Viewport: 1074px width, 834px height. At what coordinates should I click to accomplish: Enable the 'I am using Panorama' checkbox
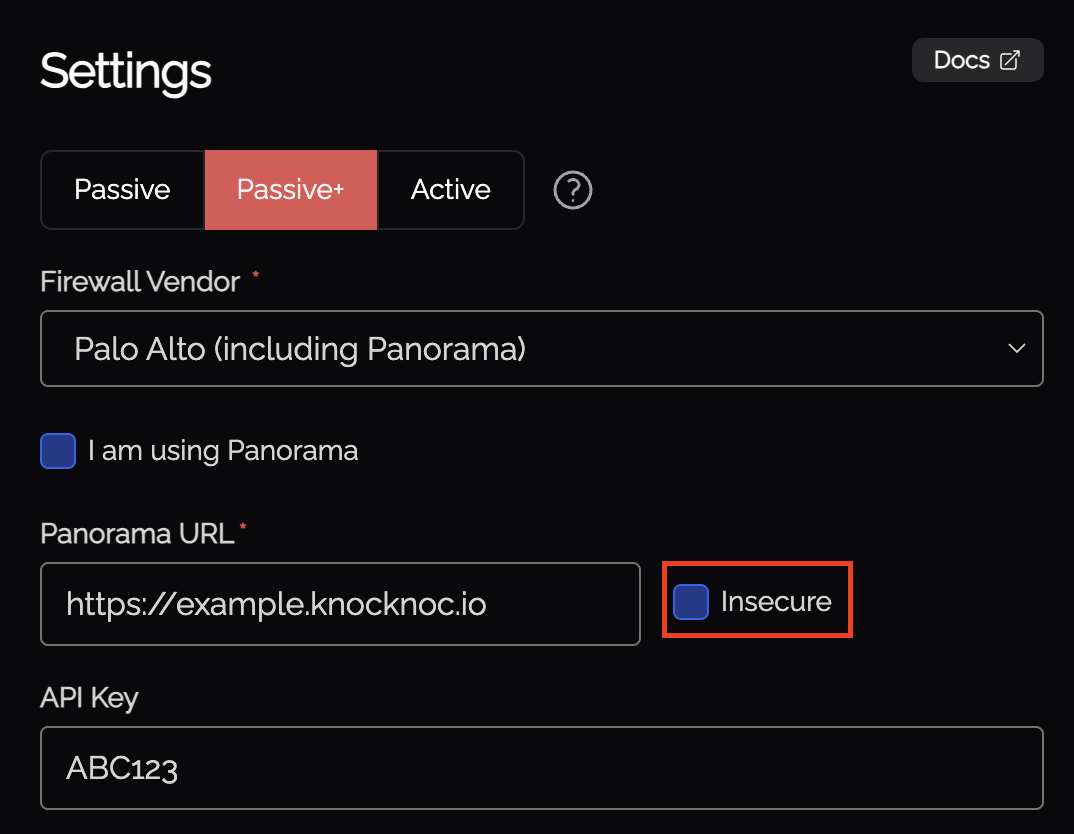pyautogui.click(x=58, y=451)
